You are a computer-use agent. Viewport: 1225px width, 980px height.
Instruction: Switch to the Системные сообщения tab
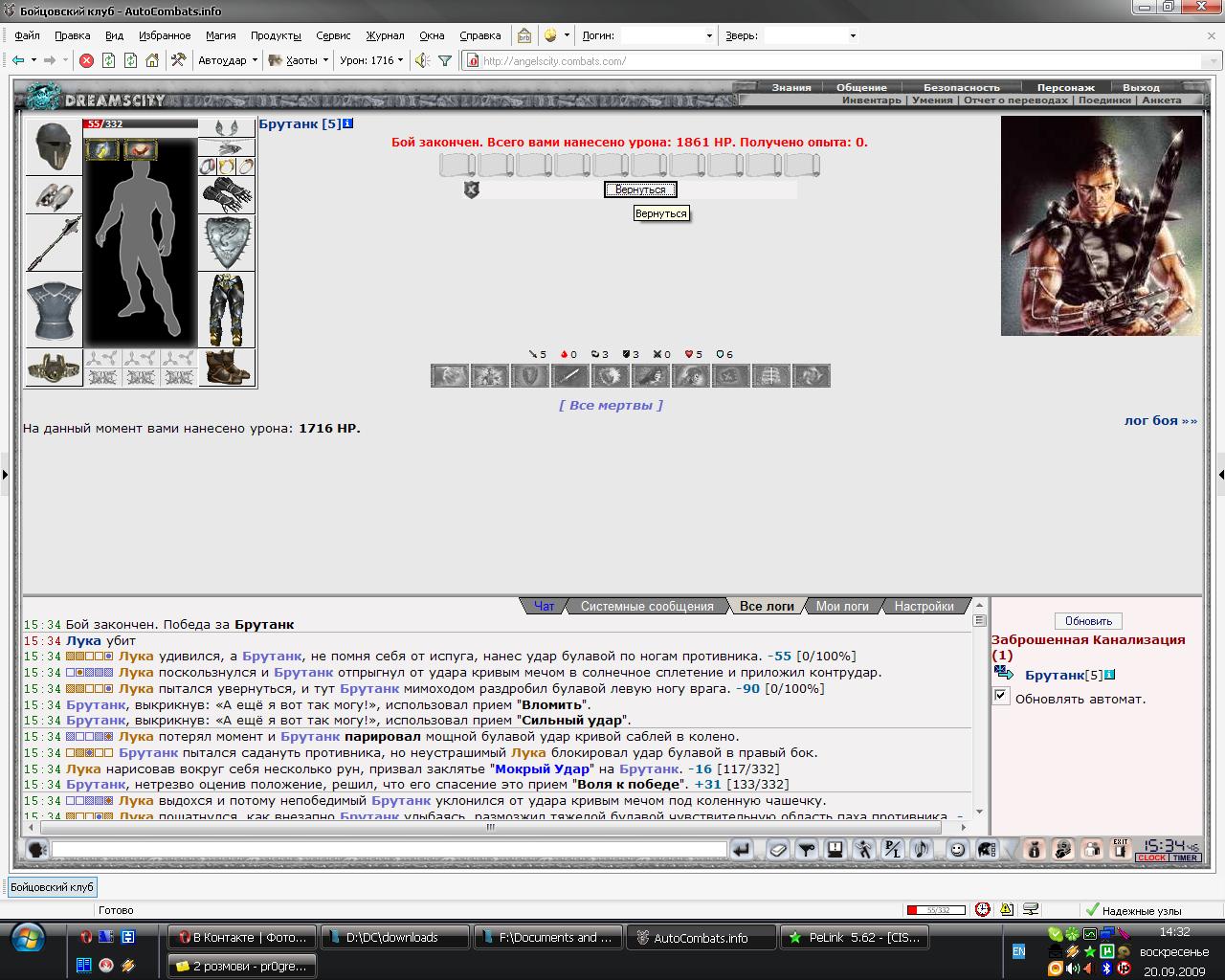tap(647, 606)
